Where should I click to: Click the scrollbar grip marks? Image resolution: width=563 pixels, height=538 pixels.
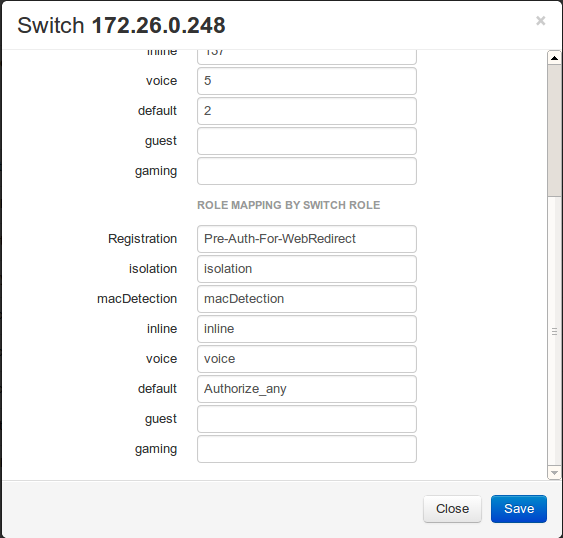tap(554, 331)
